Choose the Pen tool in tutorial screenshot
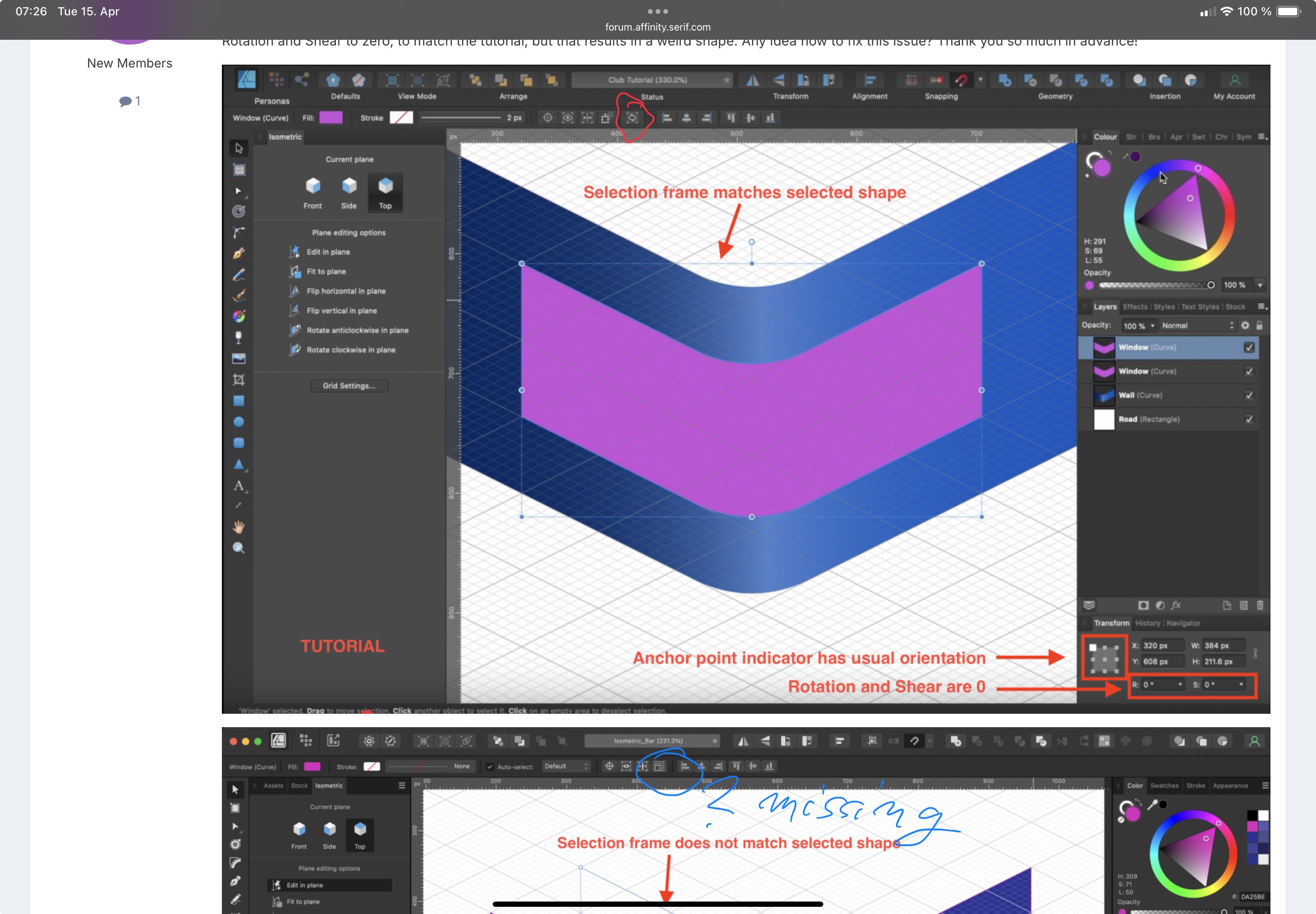Screen dimensions: 1316x914 pos(238,253)
